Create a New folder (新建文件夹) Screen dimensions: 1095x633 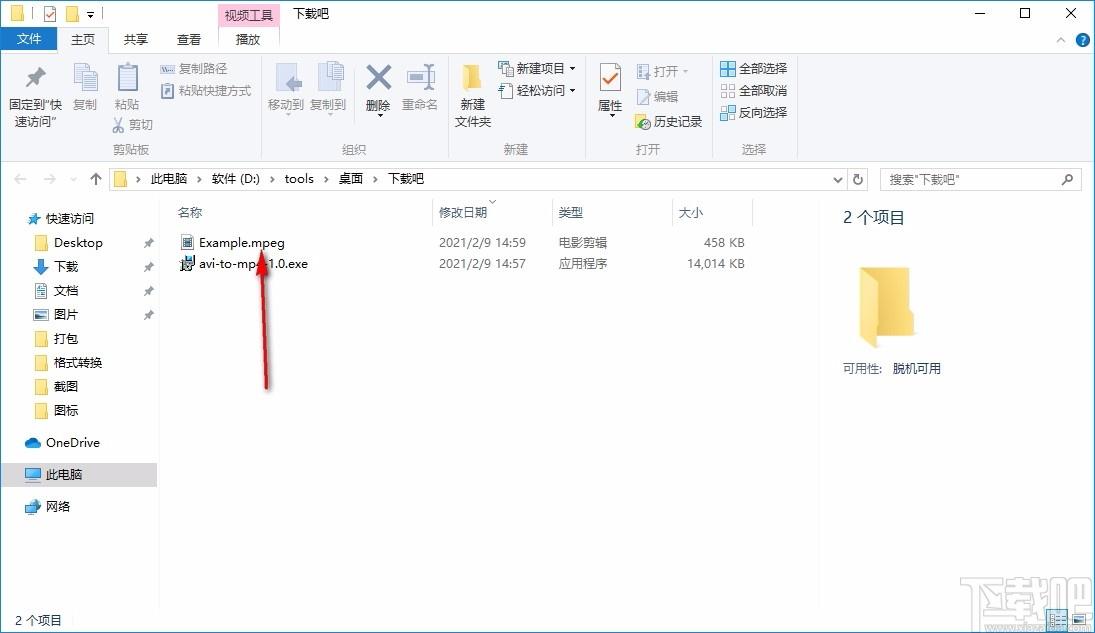point(473,96)
